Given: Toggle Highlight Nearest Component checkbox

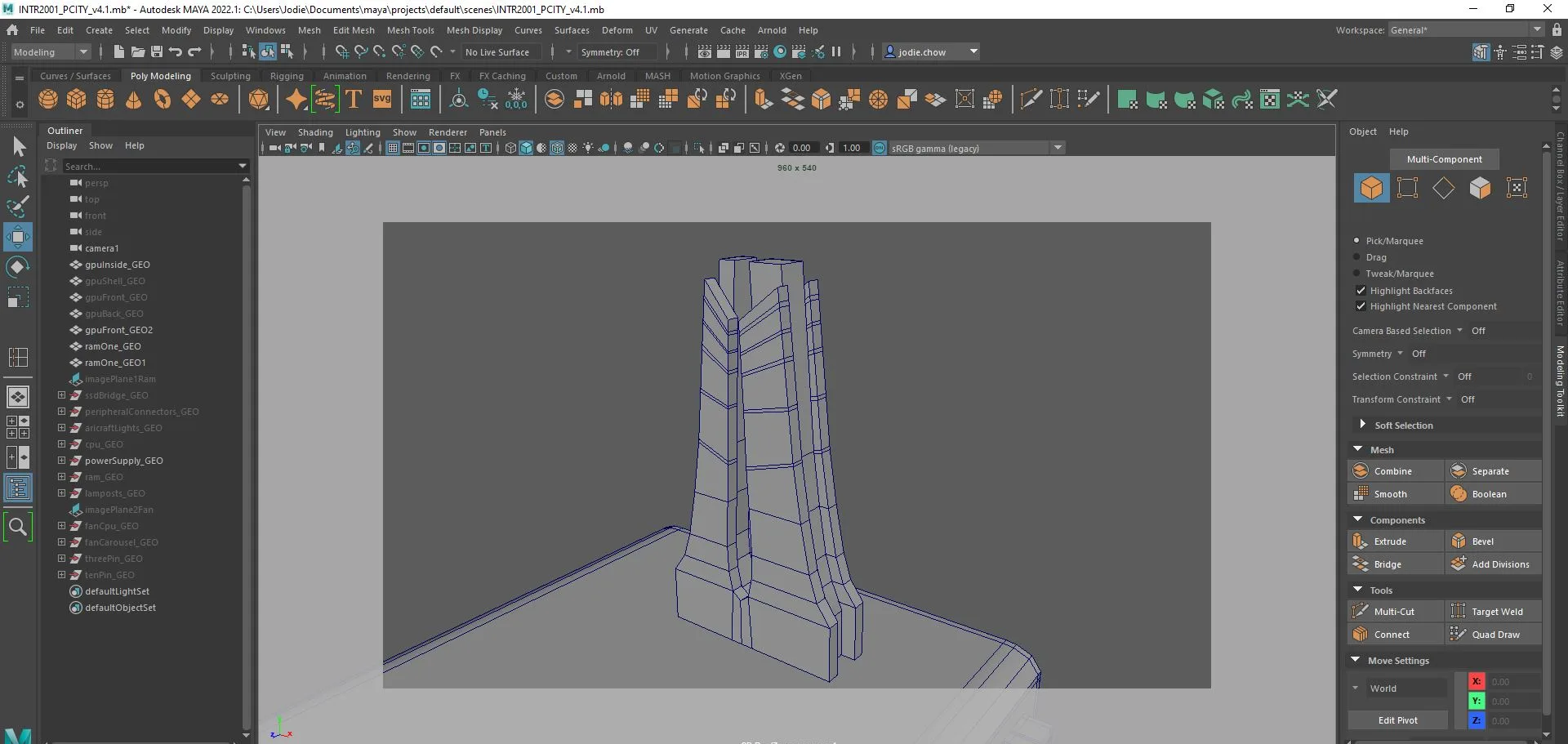Looking at the screenshot, I should [1361, 306].
